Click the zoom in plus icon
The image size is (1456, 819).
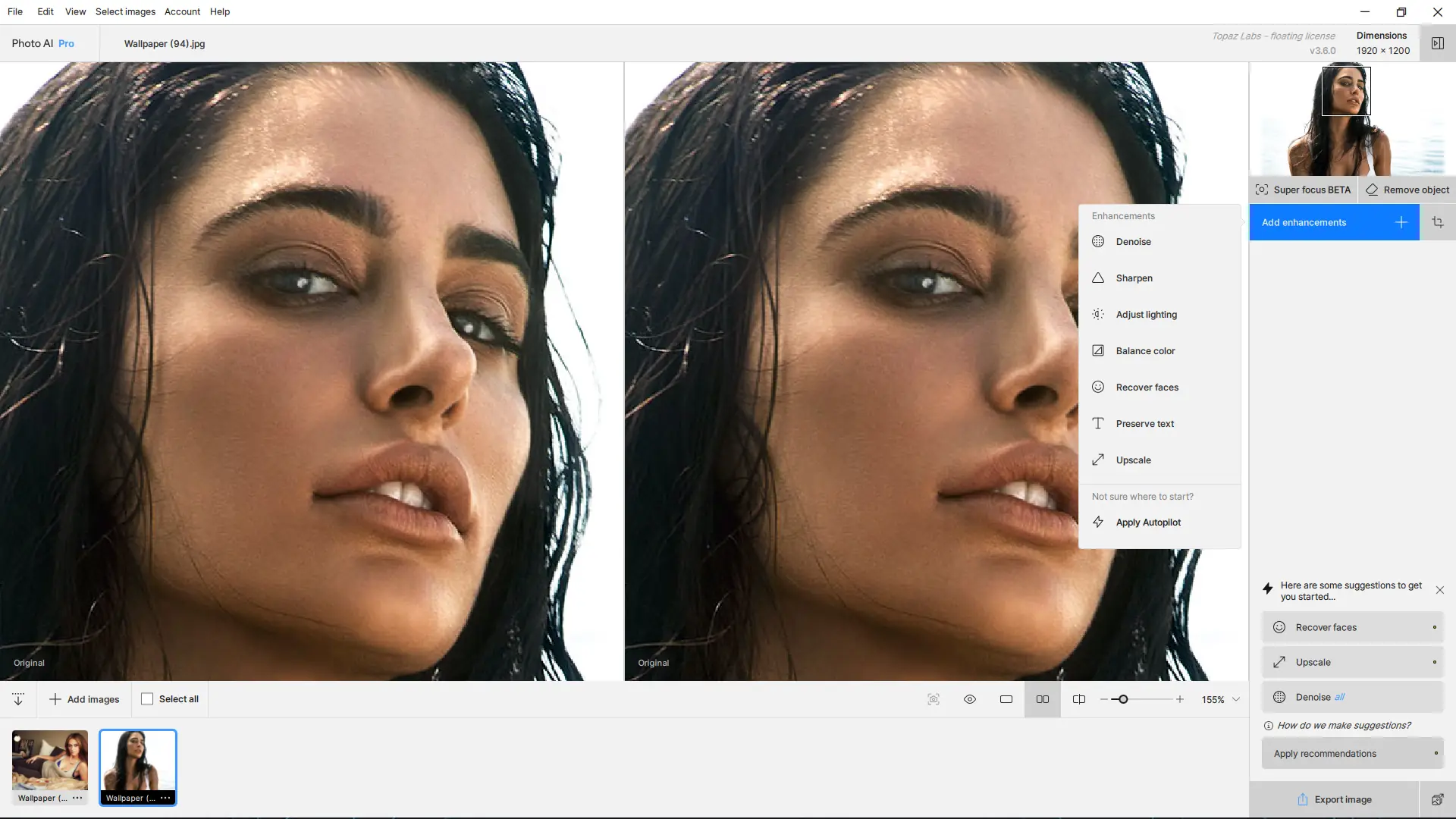pos(1180,699)
